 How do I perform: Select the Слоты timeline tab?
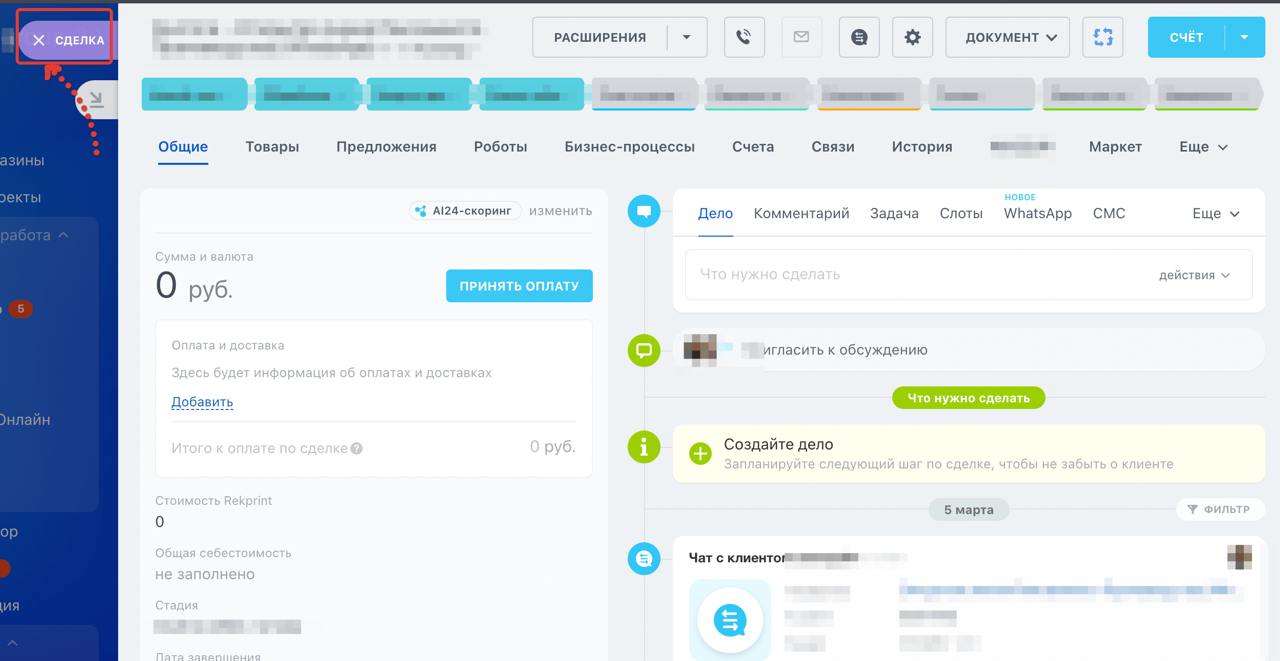pyautogui.click(x=961, y=213)
